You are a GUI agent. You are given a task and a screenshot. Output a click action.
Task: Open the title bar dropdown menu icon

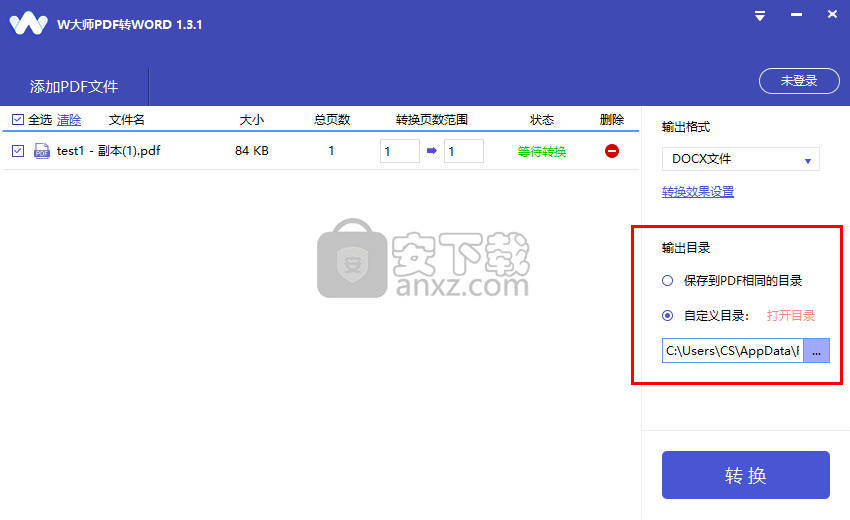click(760, 16)
